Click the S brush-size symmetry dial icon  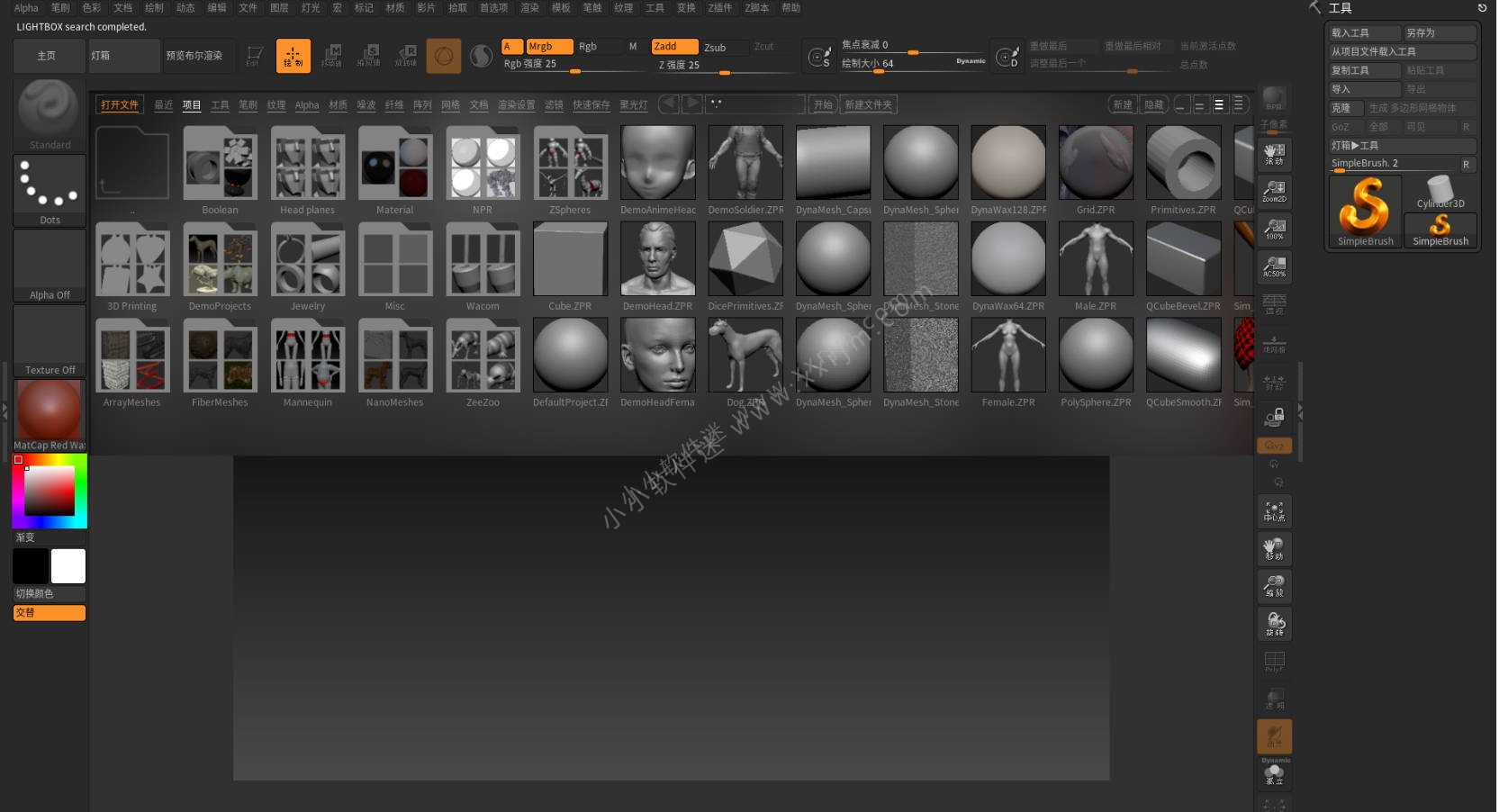click(x=819, y=58)
